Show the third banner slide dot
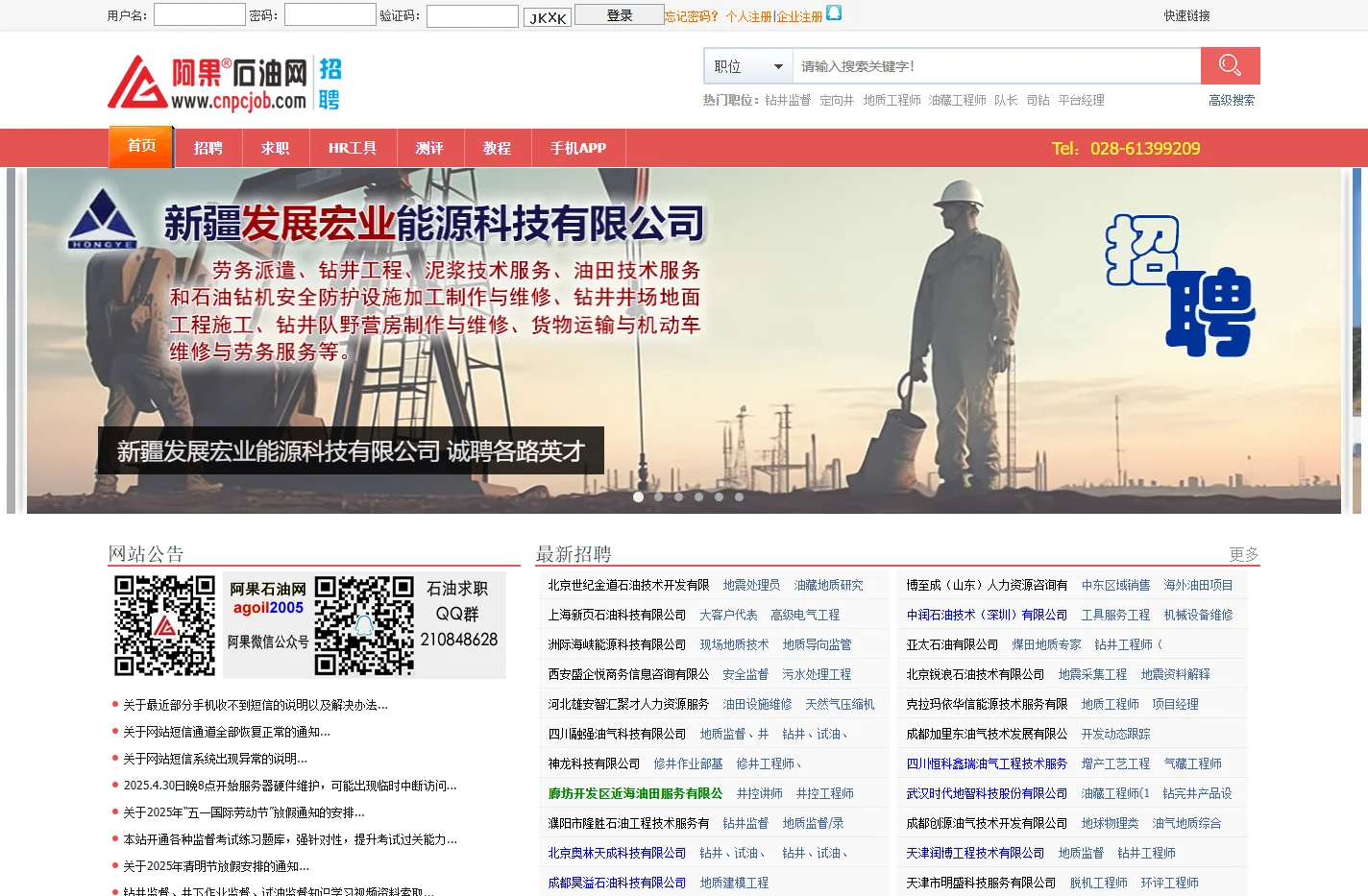The height and width of the screenshot is (896, 1368). tap(678, 496)
